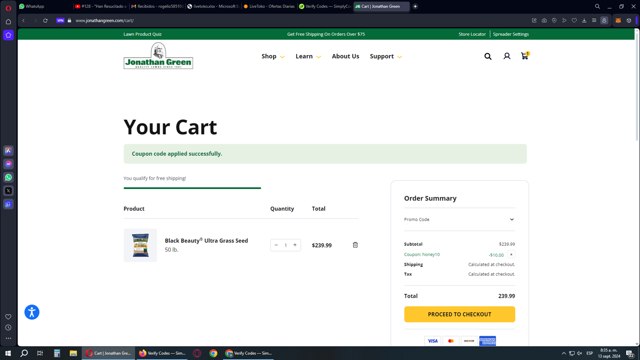Toggle the VPN badge in address bar
This screenshot has width=640, height=360.
coord(60,20)
